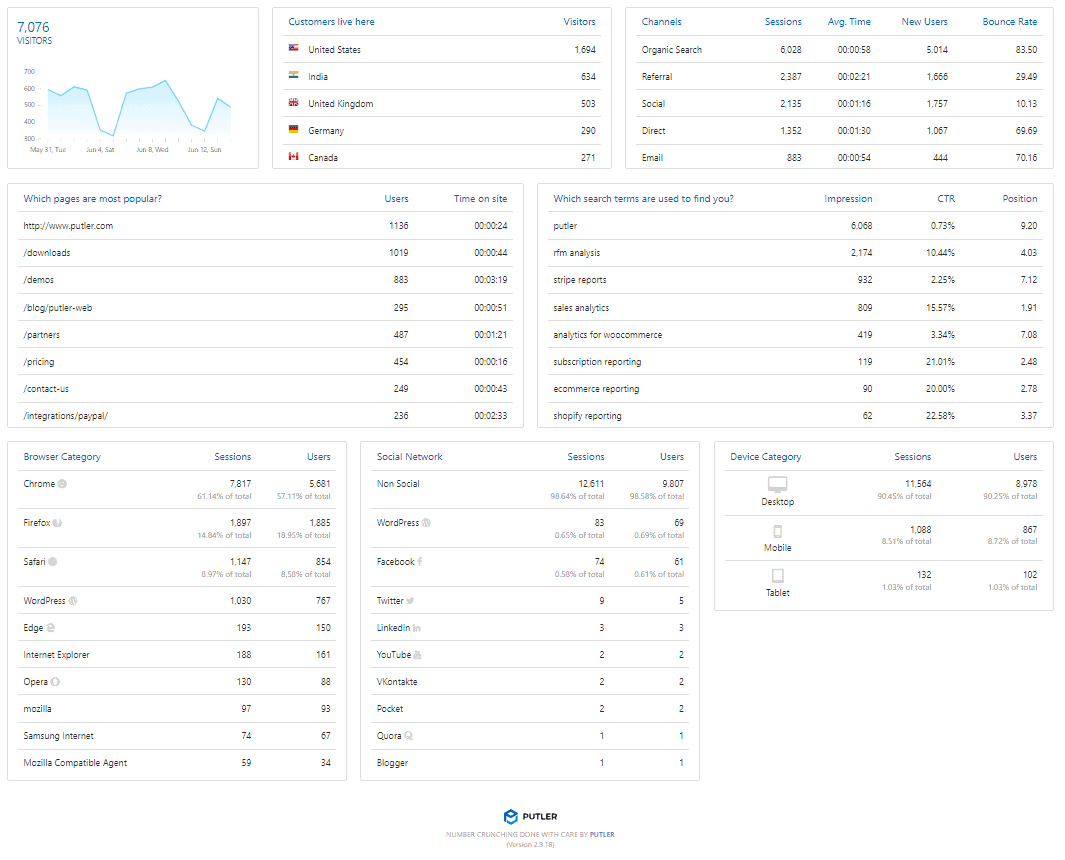
Task: Click the Position column header
Action: tap(1019, 199)
